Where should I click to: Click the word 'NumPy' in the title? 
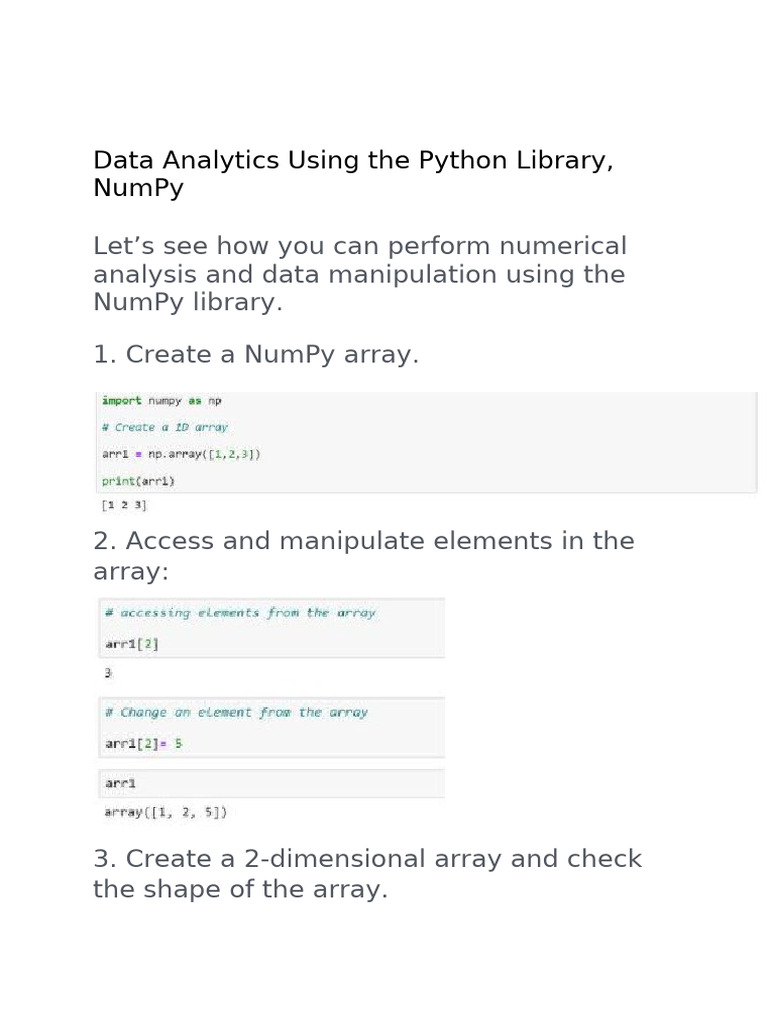point(138,189)
